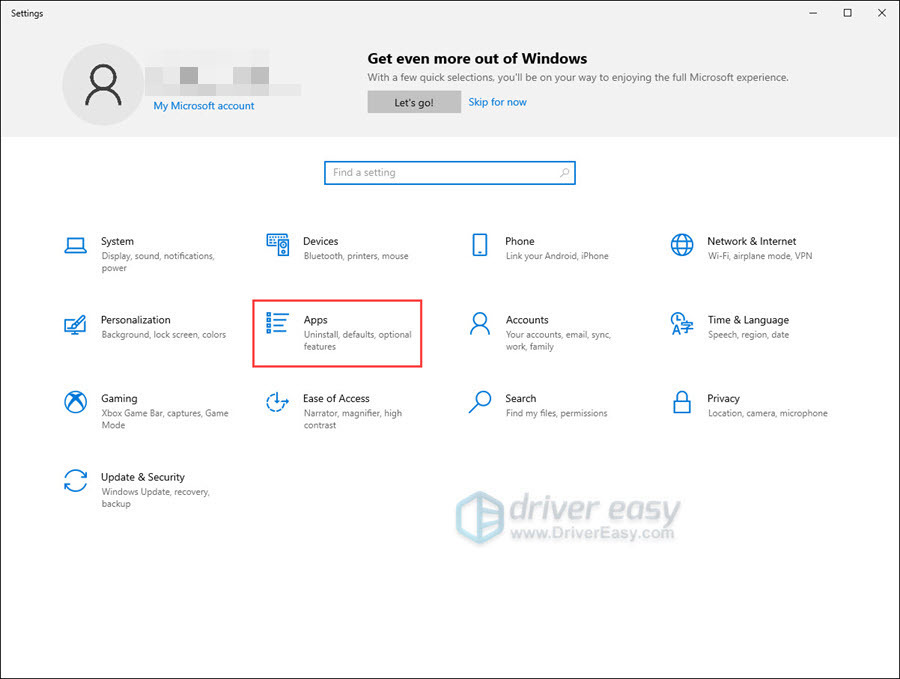Open the Devices keyboard and speaker icon
This screenshot has height=679, width=900.
point(278,245)
